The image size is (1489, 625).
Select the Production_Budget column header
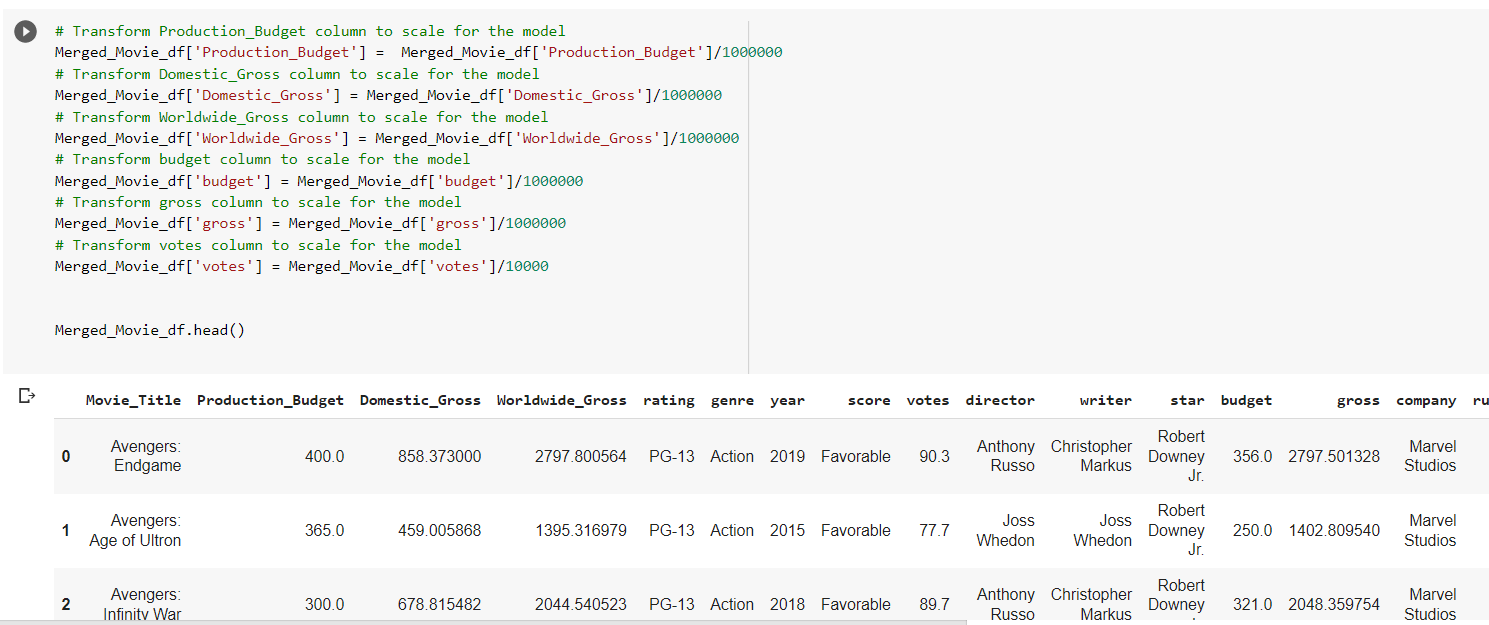point(270,400)
